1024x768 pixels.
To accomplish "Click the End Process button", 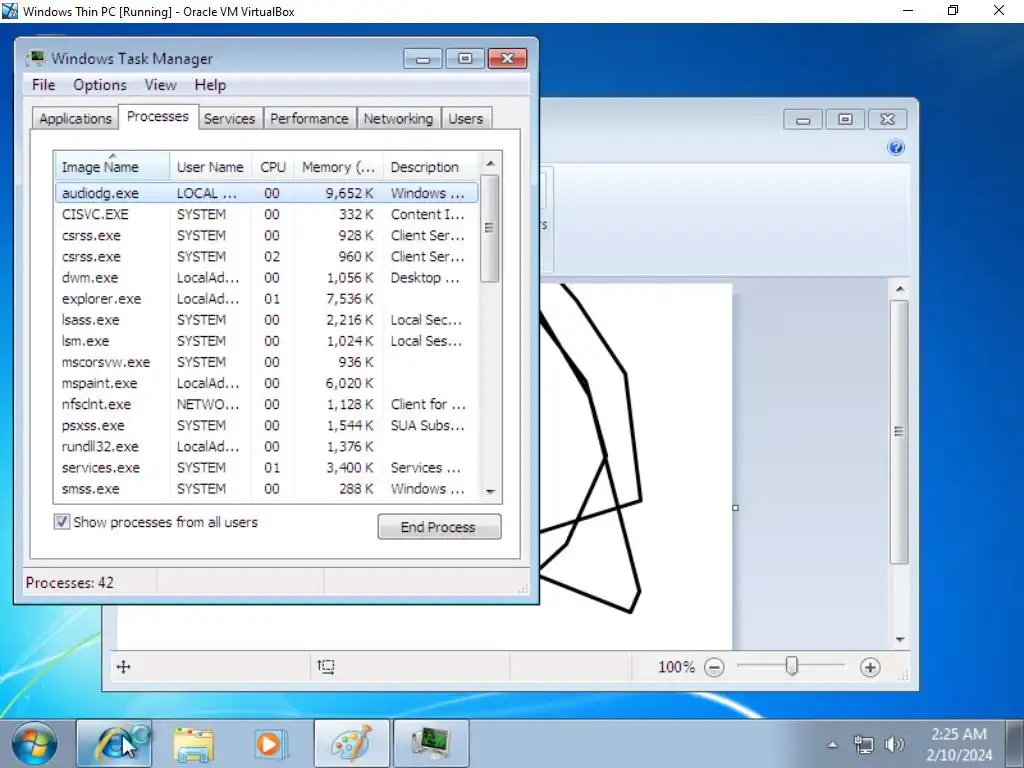I will [439, 527].
